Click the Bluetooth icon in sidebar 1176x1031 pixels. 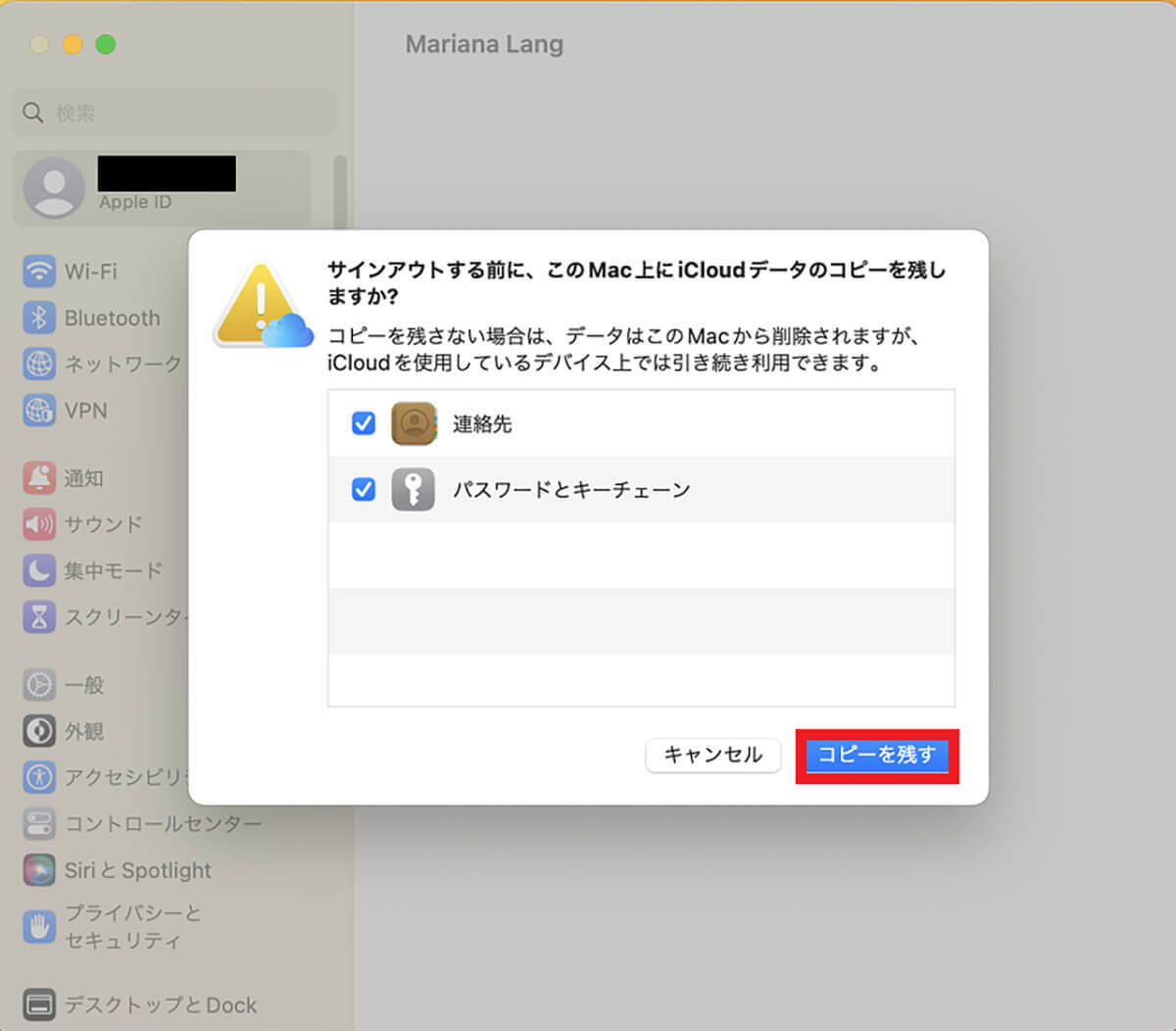click(x=39, y=318)
